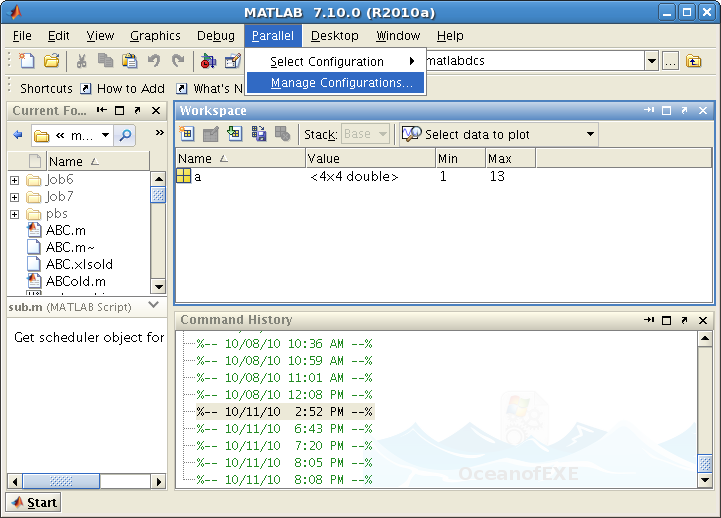The width and height of the screenshot is (721, 518).
Task: Select the 10/11/10 8:08 PM history entry
Action: tap(285, 479)
